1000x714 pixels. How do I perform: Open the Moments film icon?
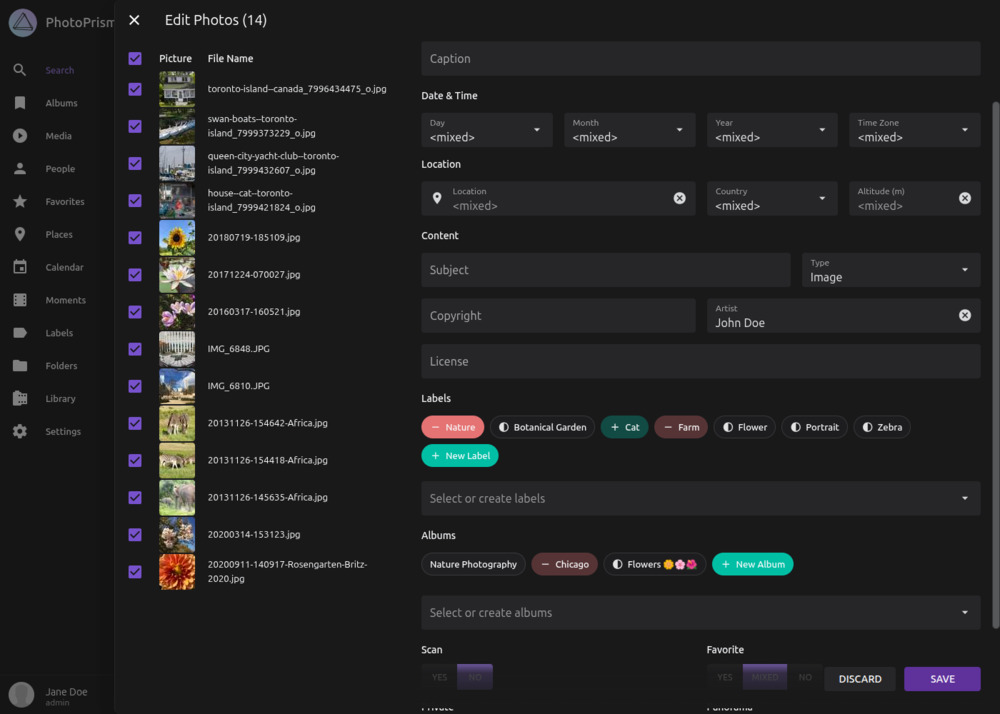point(20,300)
